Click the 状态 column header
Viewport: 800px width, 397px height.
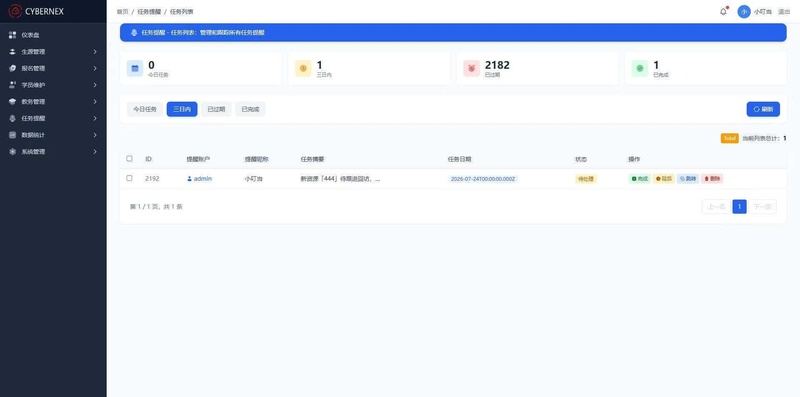pyautogui.click(x=581, y=159)
